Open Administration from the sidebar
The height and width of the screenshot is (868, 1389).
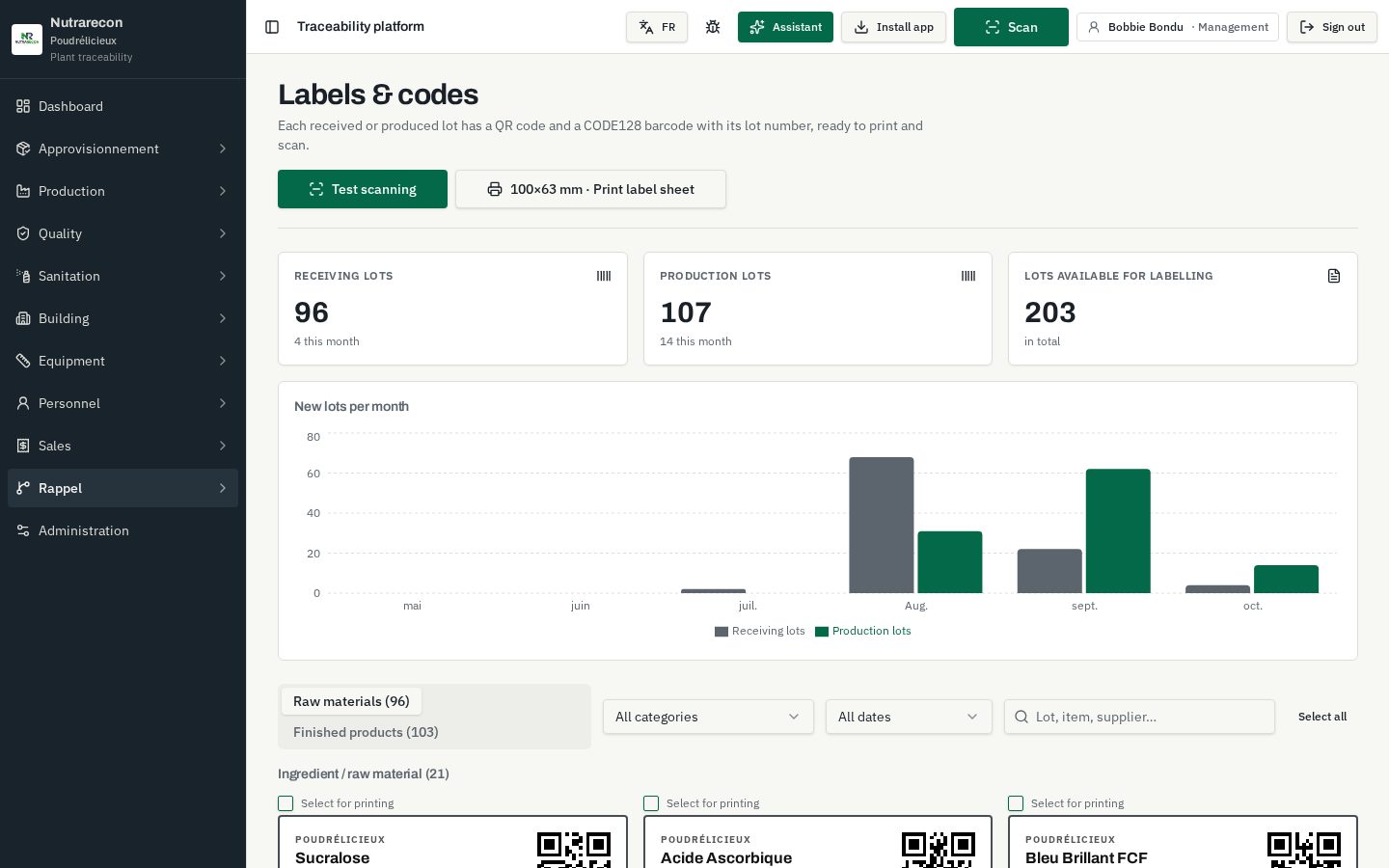(123, 530)
